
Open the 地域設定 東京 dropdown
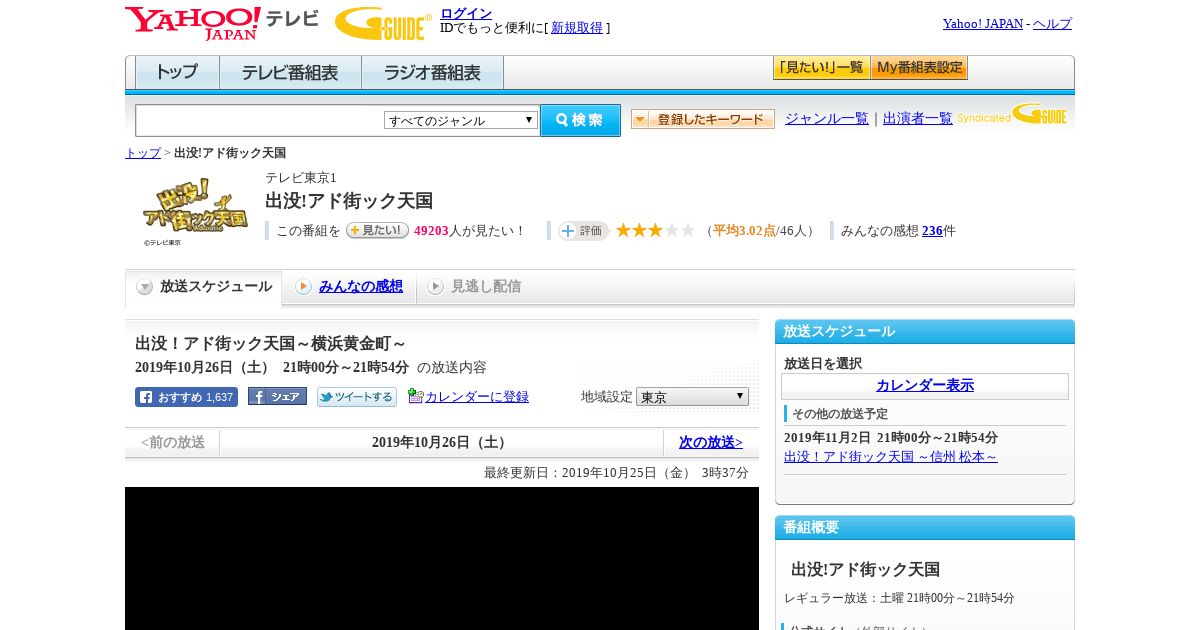[x=692, y=397]
